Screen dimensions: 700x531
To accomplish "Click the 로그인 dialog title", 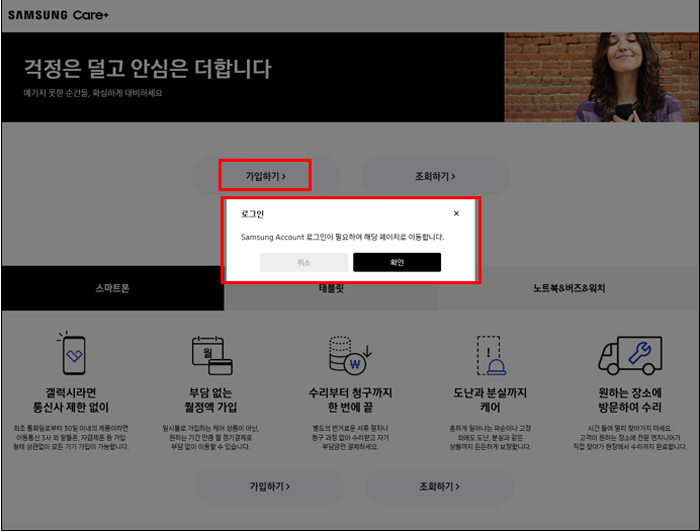I will click(x=253, y=214).
